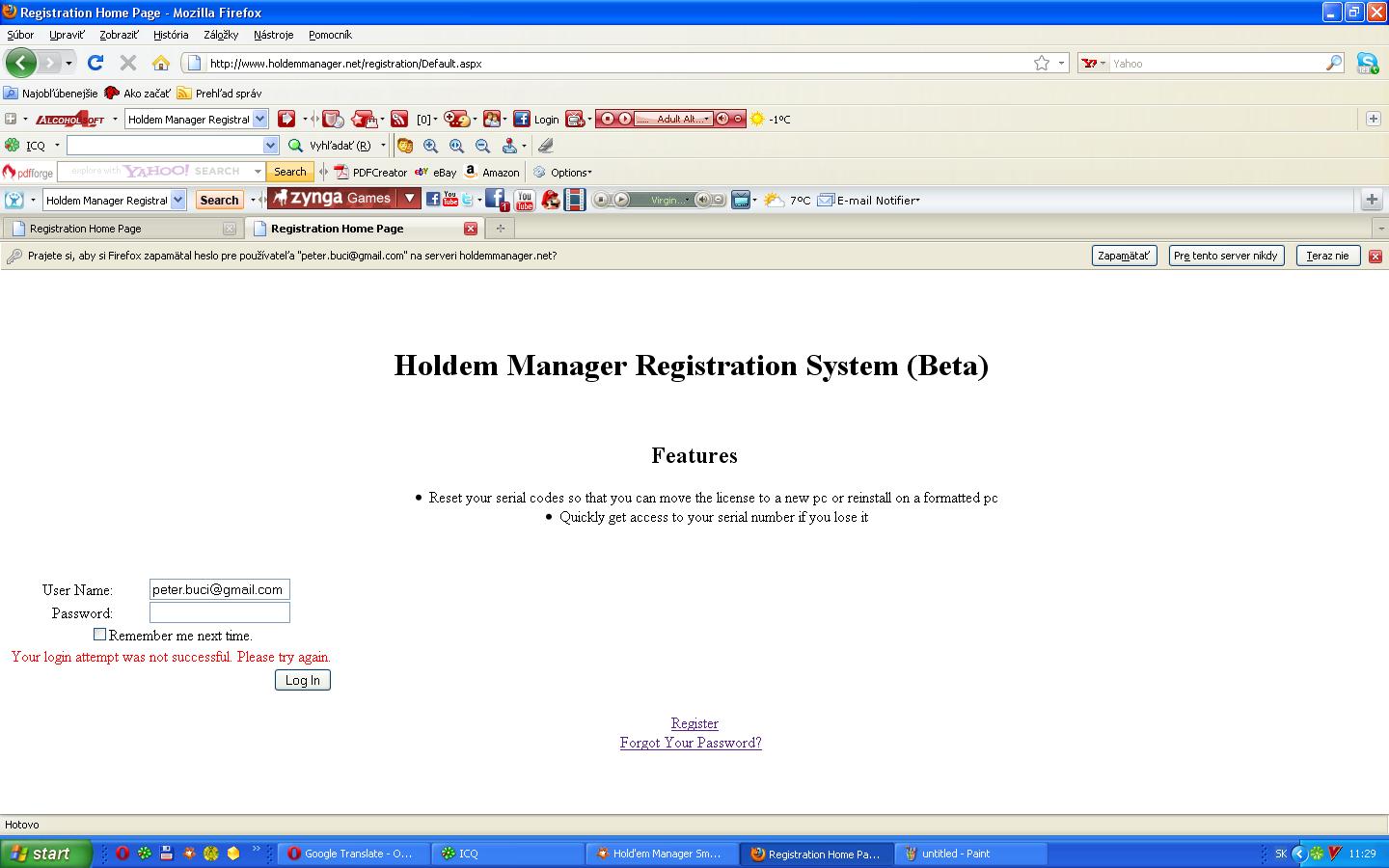Bookmark this page with the star icon
Screen dimensions: 1389x868
[x=1042, y=63]
